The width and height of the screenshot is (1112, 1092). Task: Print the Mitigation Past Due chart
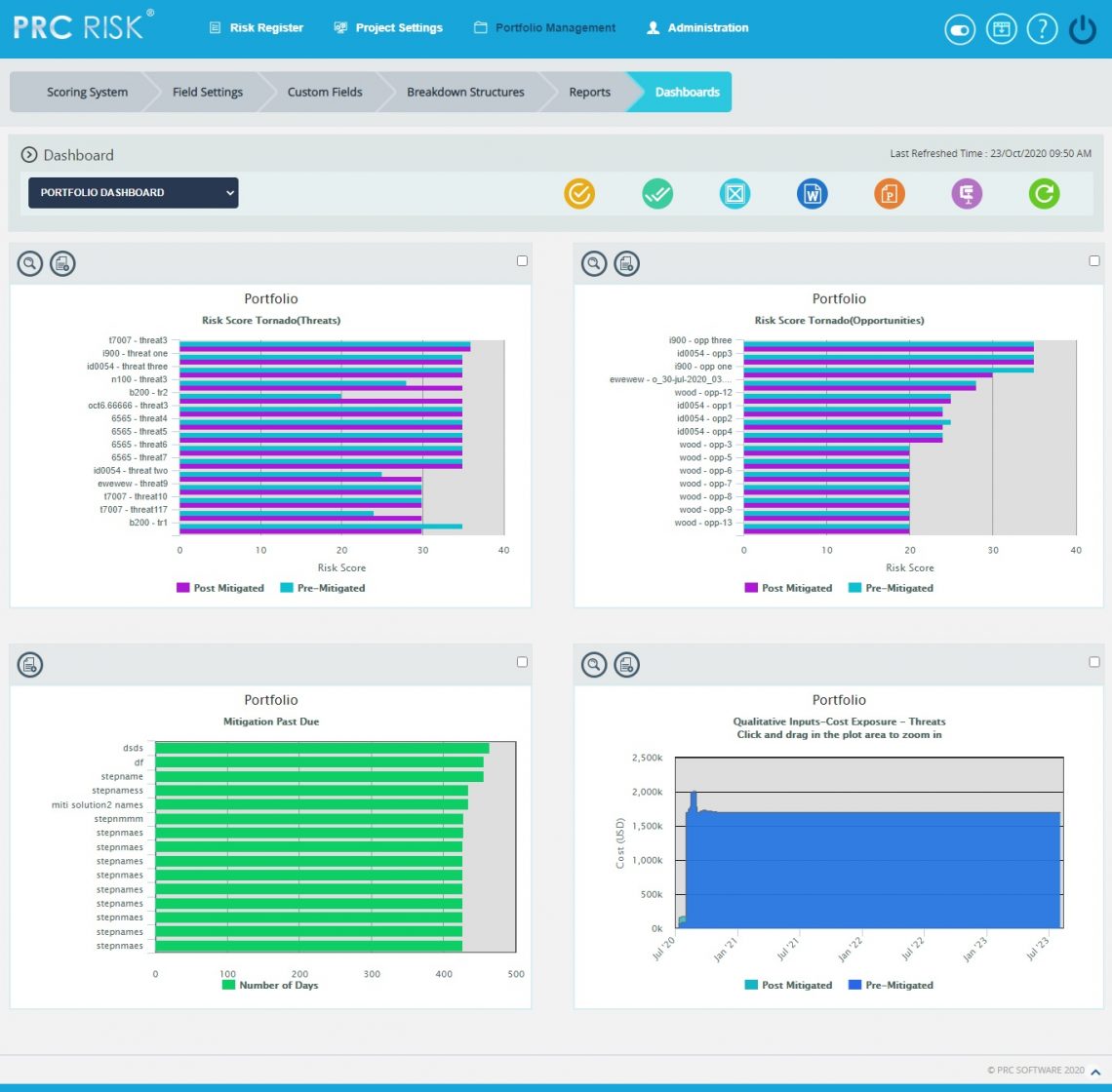[x=27, y=664]
